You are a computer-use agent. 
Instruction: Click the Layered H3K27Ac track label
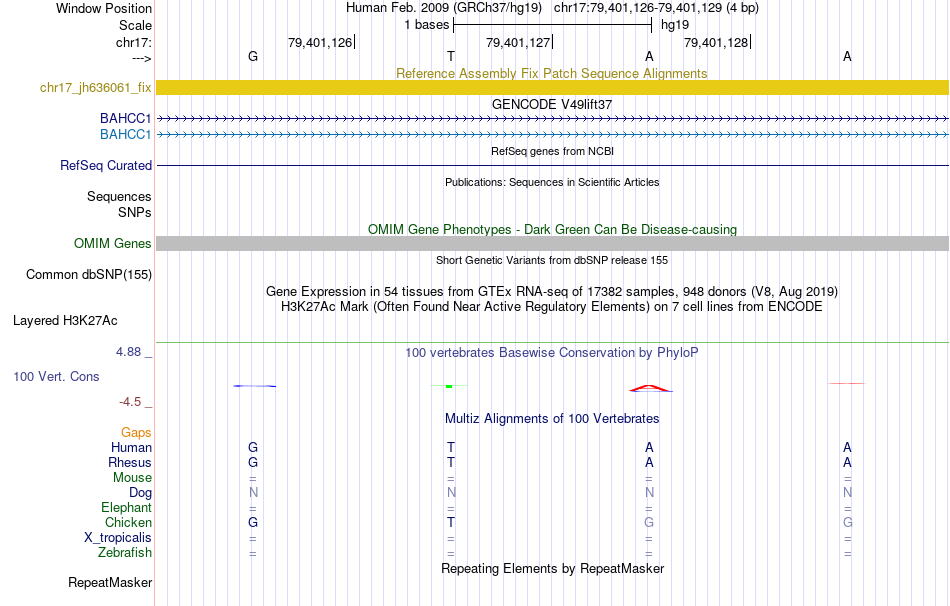[x=65, y=321]
